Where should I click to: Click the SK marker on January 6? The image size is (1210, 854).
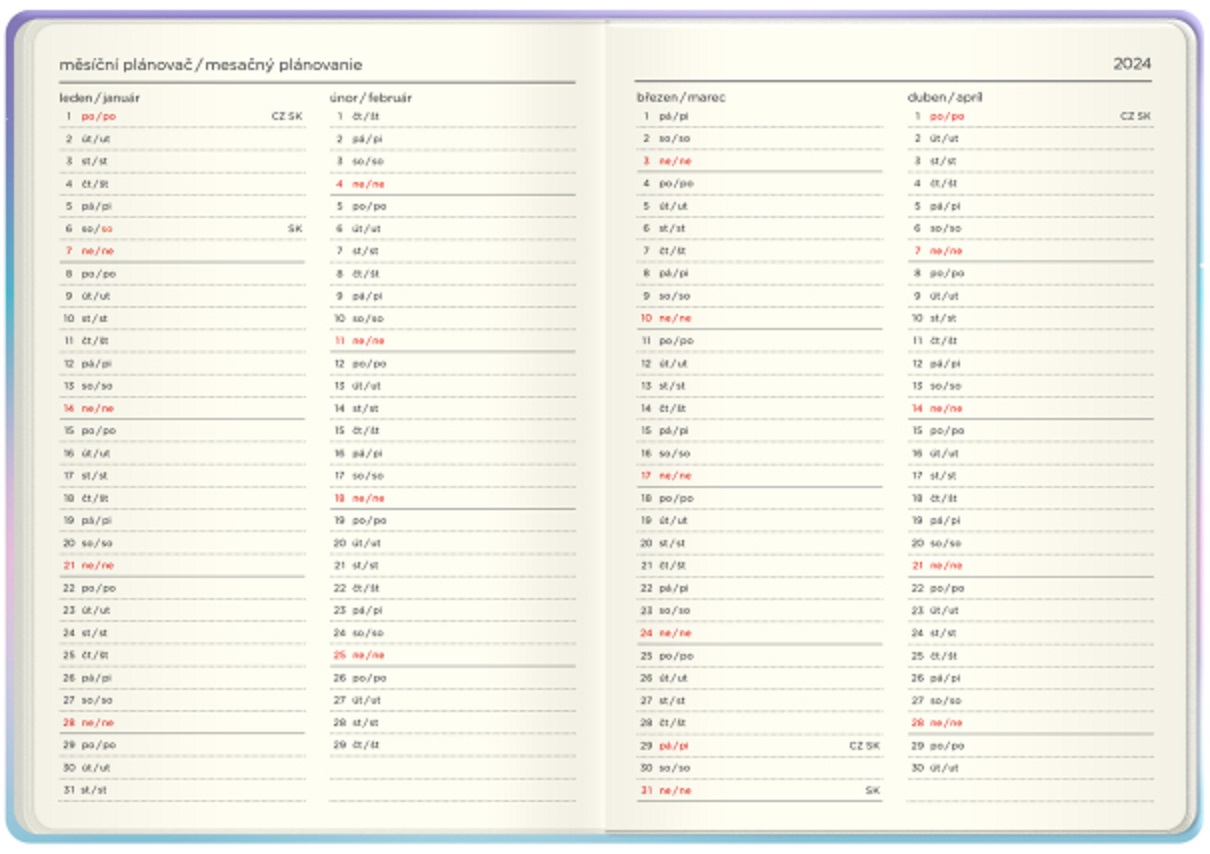[x=295, y=229]
